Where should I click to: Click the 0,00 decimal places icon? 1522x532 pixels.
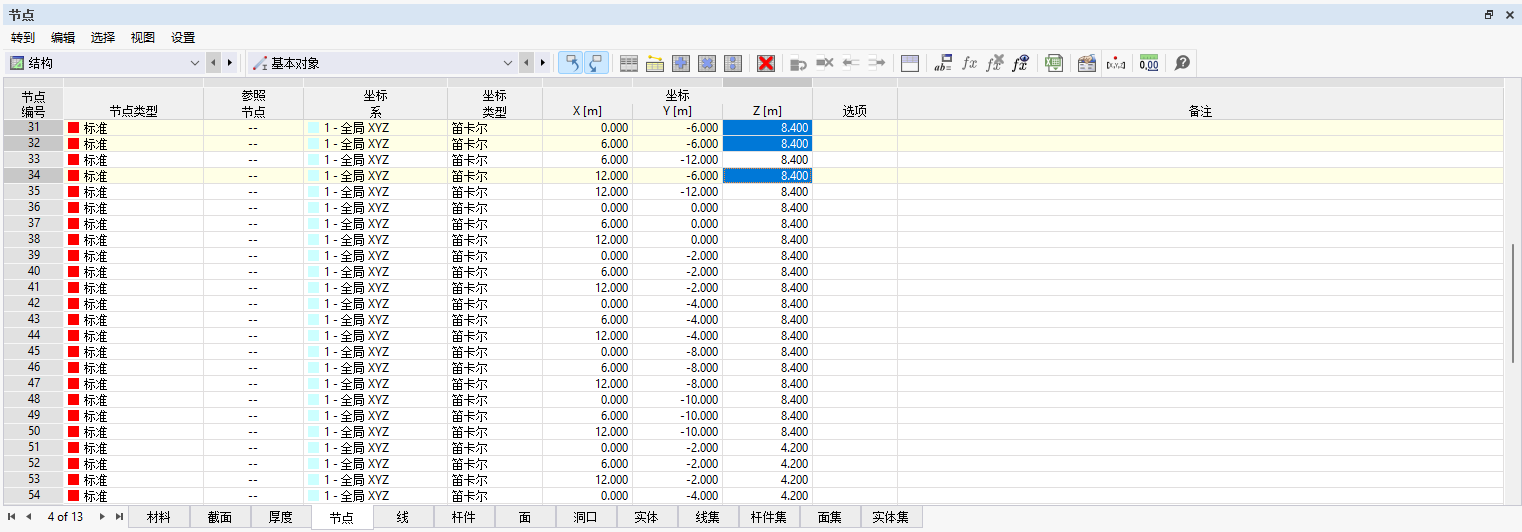[1149, 63]
